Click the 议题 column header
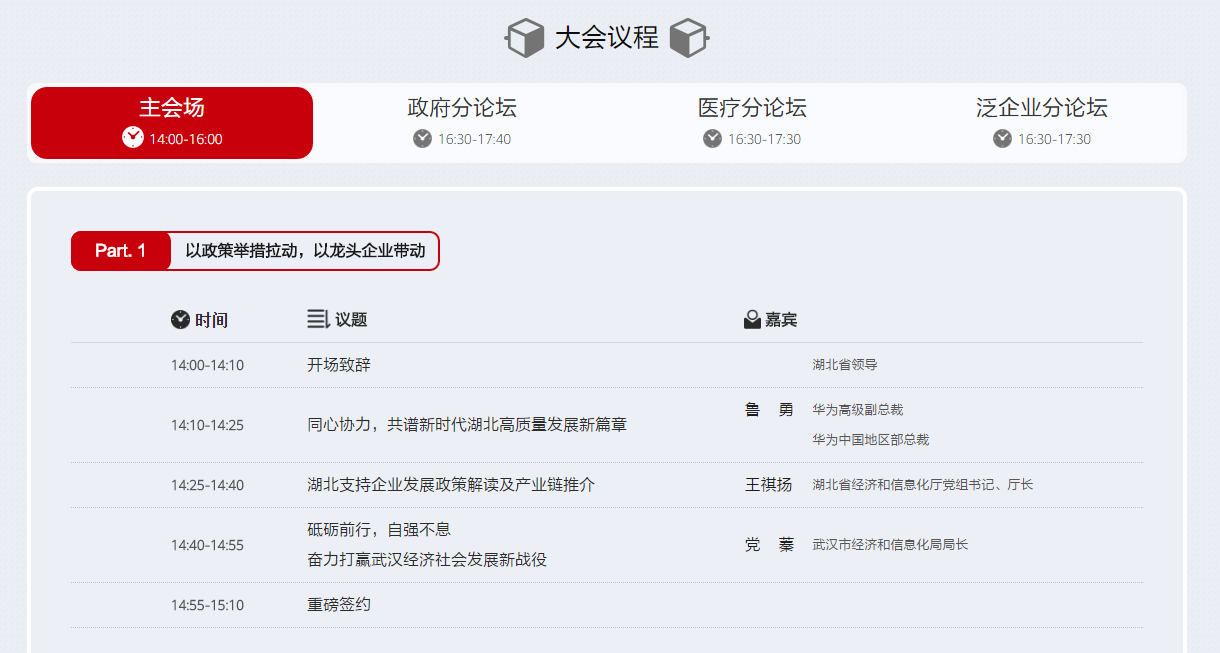The height and width of the screenshot is (653, 1220). click(351, 320)
